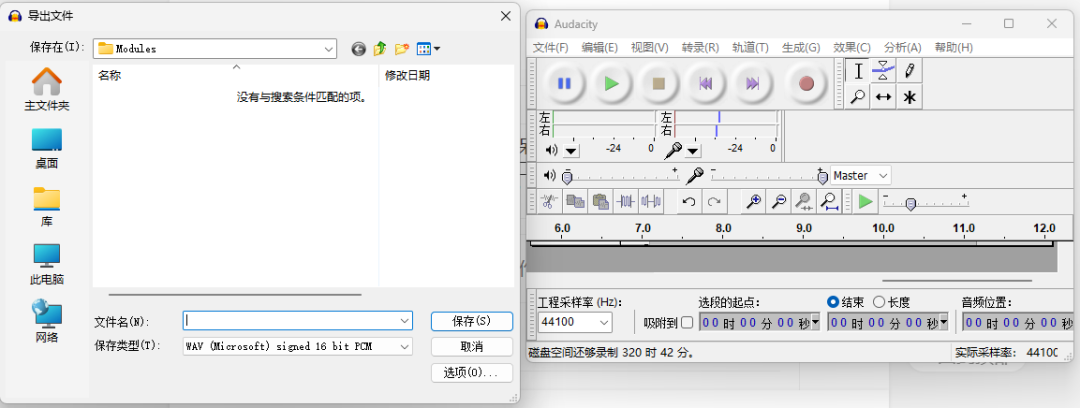This screenshot has width=1080, height=408.
Task: Skip to start of the track
Action: (705, 83)
